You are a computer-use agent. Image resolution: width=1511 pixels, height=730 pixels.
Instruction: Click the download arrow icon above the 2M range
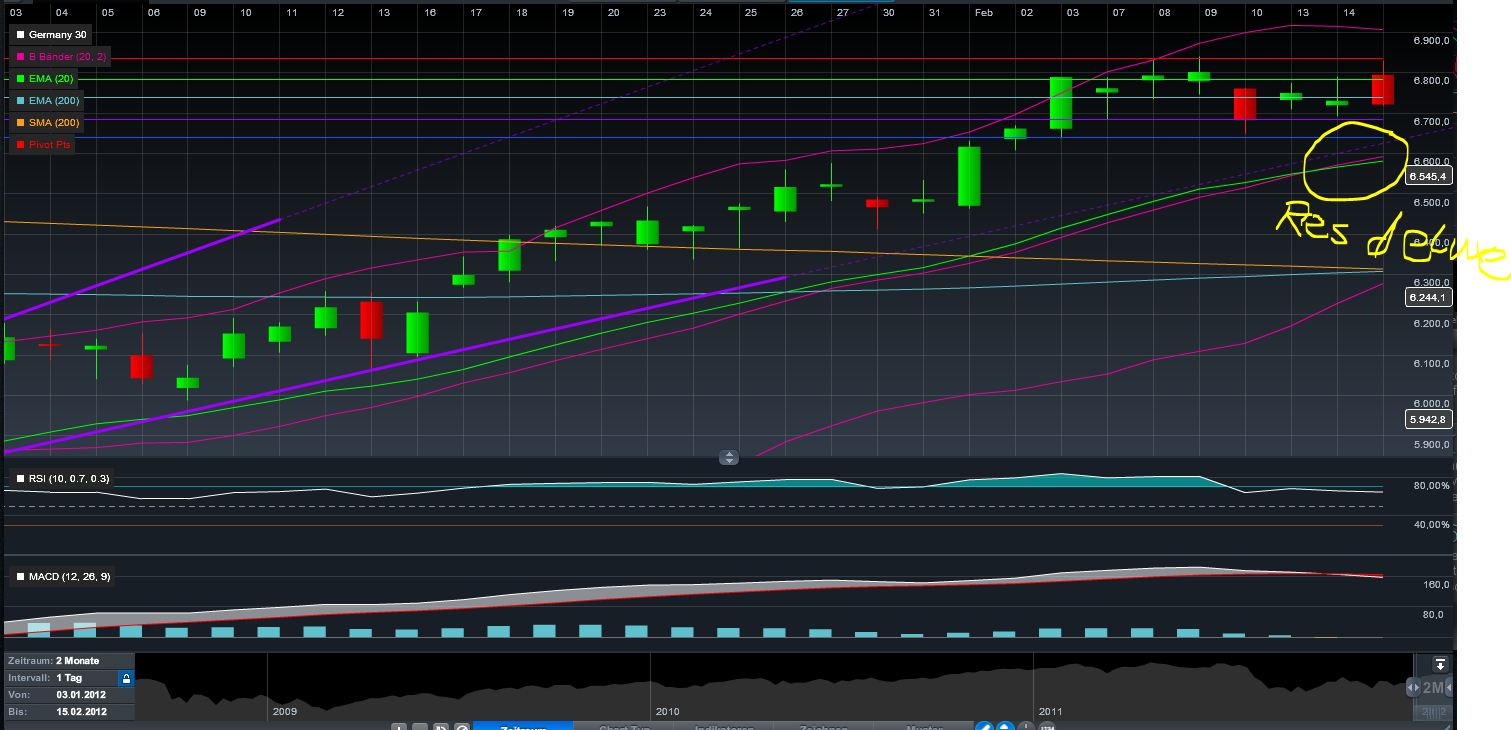[x=1439, y=665]
